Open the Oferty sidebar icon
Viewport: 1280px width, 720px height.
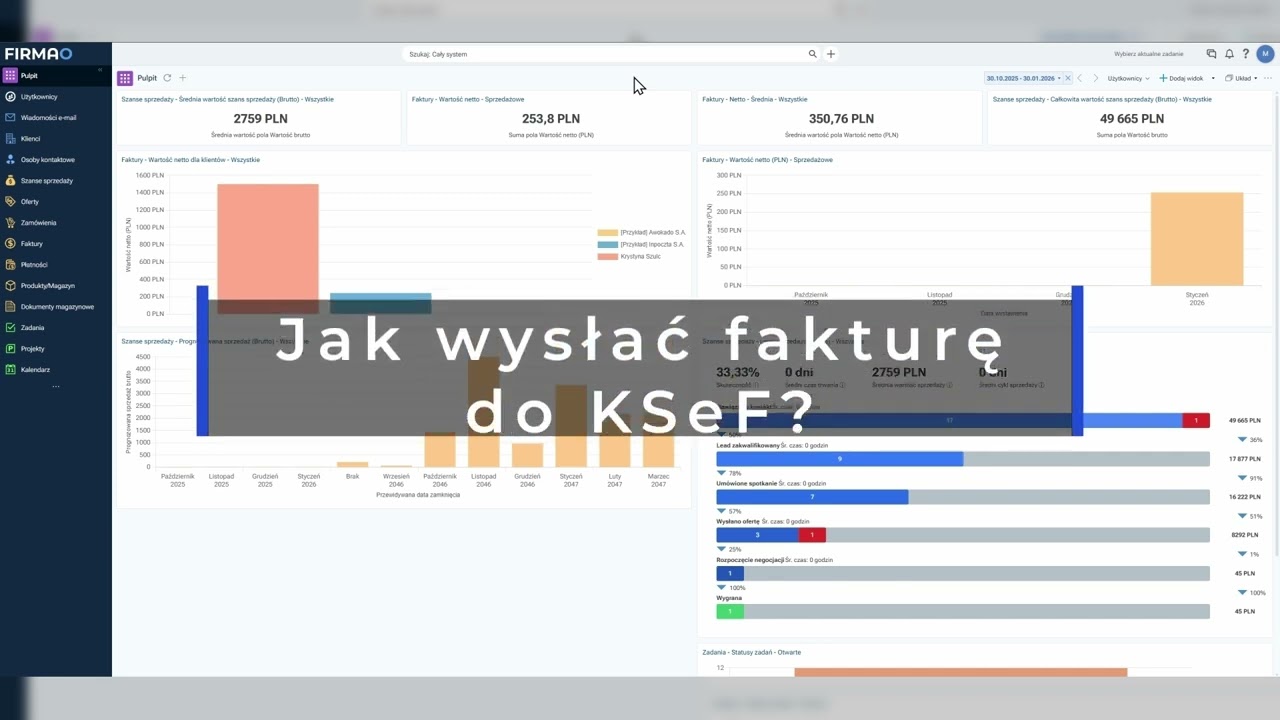click(x=10, y=202)
